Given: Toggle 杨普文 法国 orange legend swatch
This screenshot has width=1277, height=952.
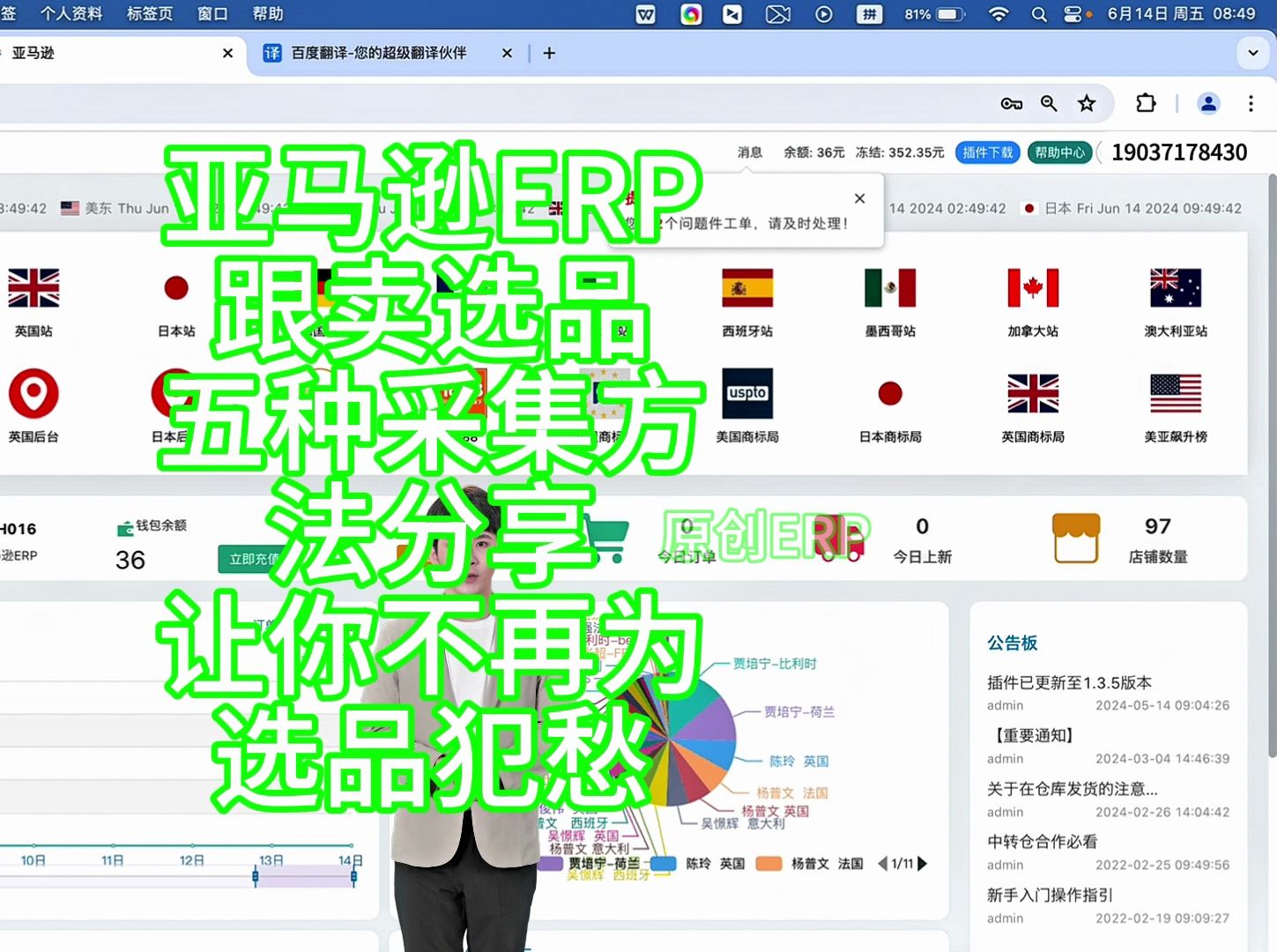Looking at the screenshot, I should pyautogui.click(x=768, y=864).
